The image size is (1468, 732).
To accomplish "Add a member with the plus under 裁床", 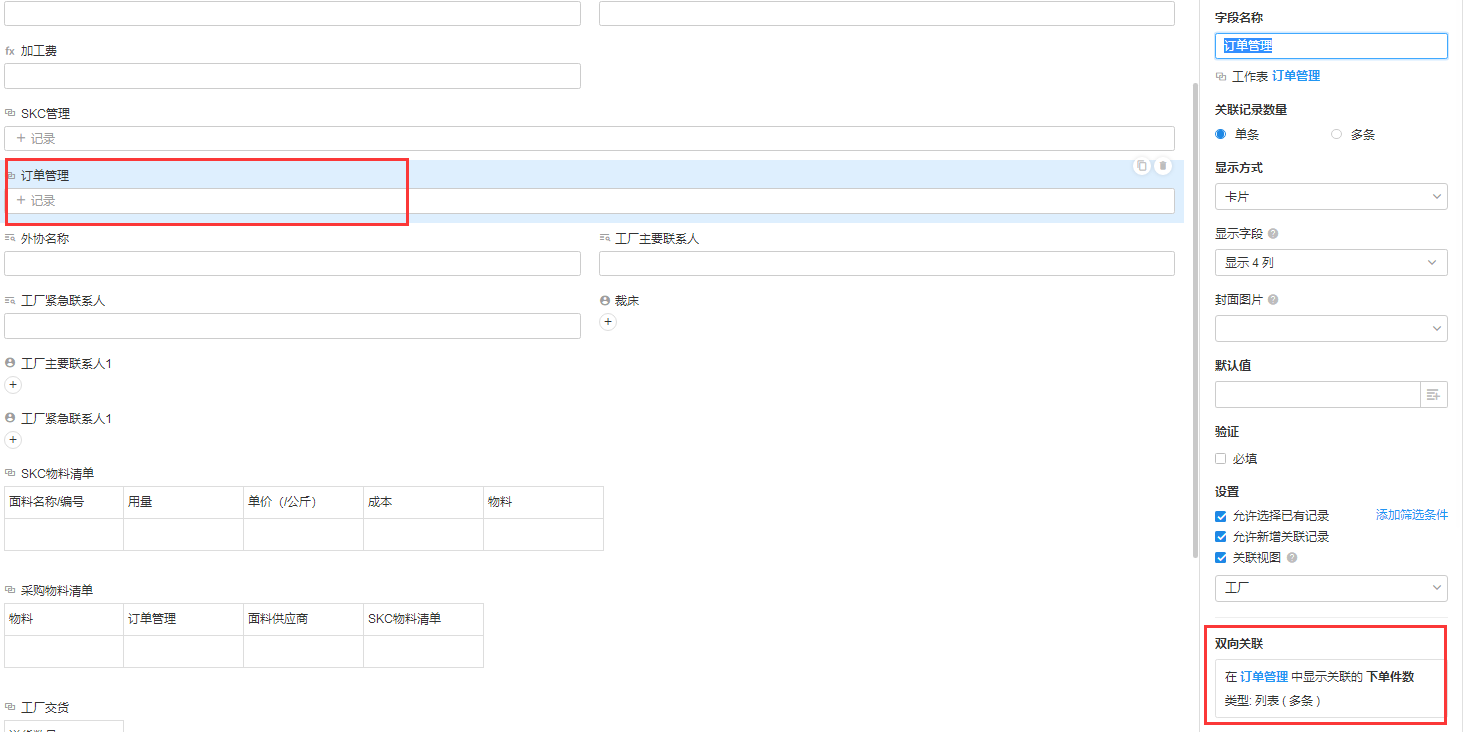I will pos(608,322).
